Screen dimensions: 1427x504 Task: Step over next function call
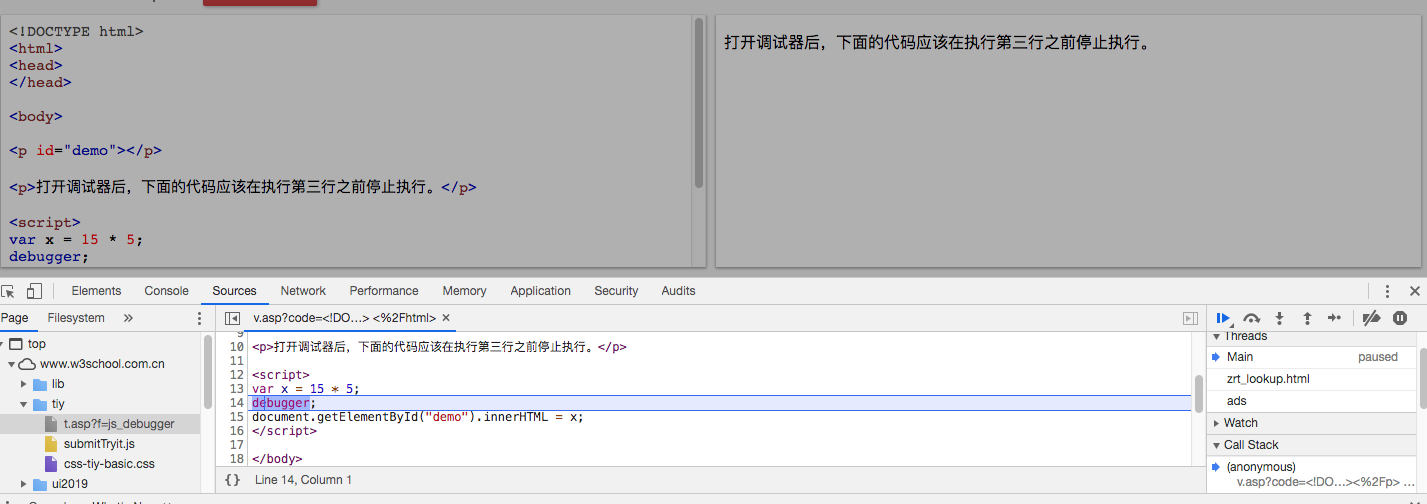click(1251, 318)
